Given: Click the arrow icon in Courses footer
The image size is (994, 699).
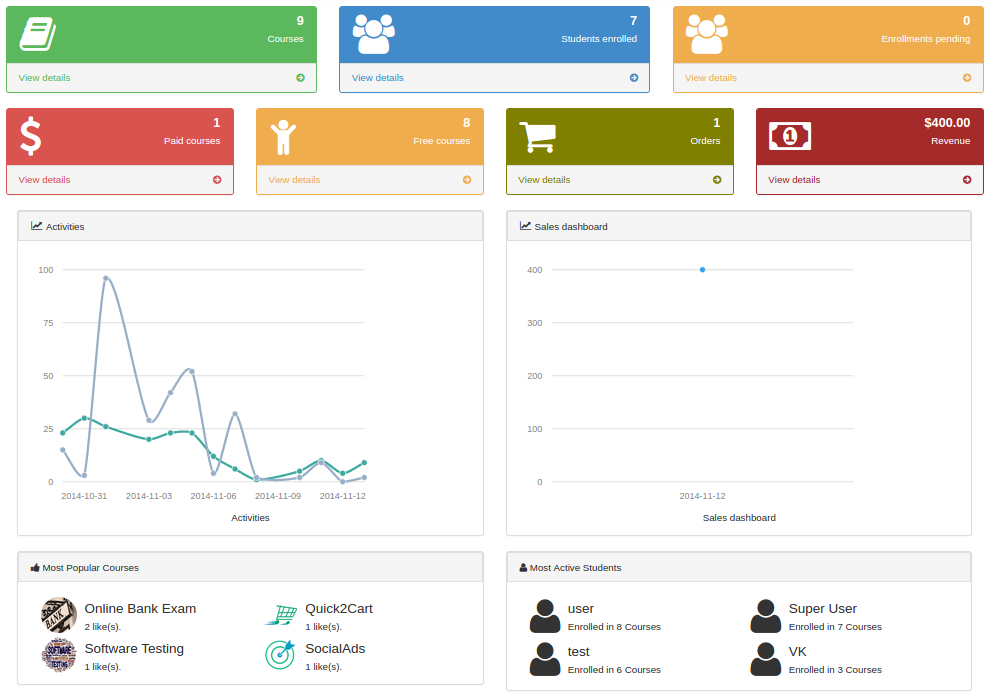Looking at the screenshot, I should [x=300, y=78].
